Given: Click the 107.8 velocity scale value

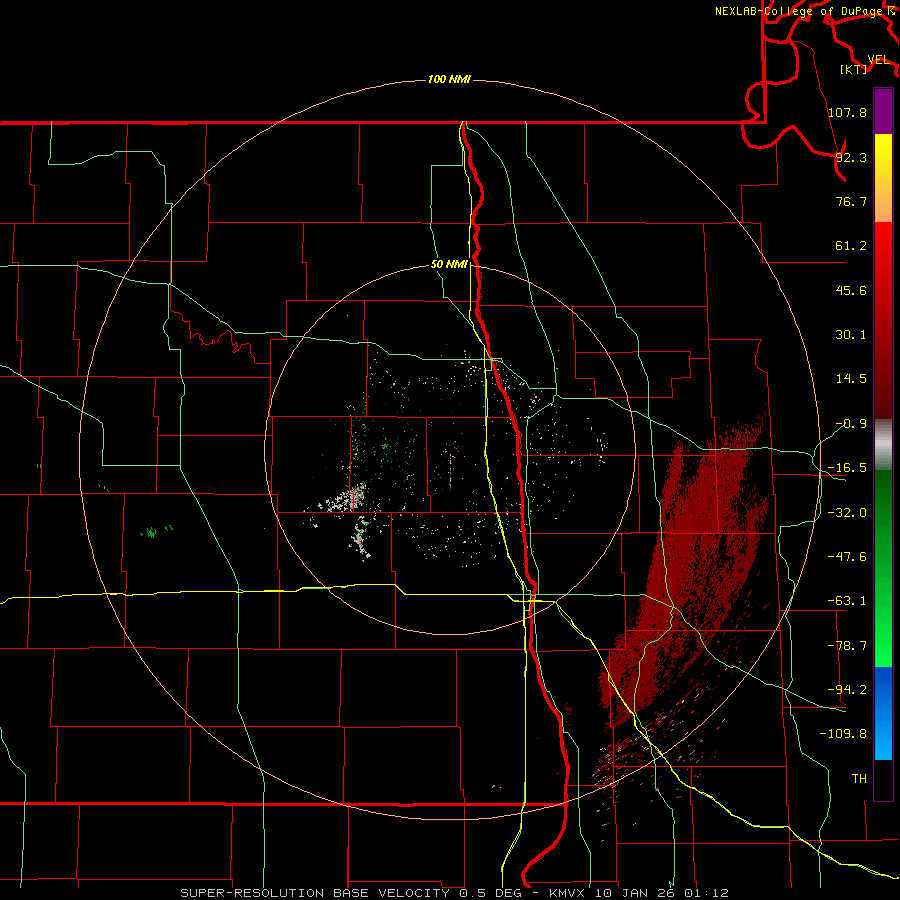Looking at the screenshot, I should click(x=847, y=112).
